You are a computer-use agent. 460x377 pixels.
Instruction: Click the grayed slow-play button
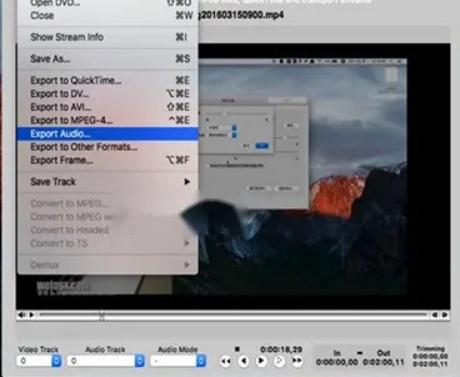pos(279,361)
